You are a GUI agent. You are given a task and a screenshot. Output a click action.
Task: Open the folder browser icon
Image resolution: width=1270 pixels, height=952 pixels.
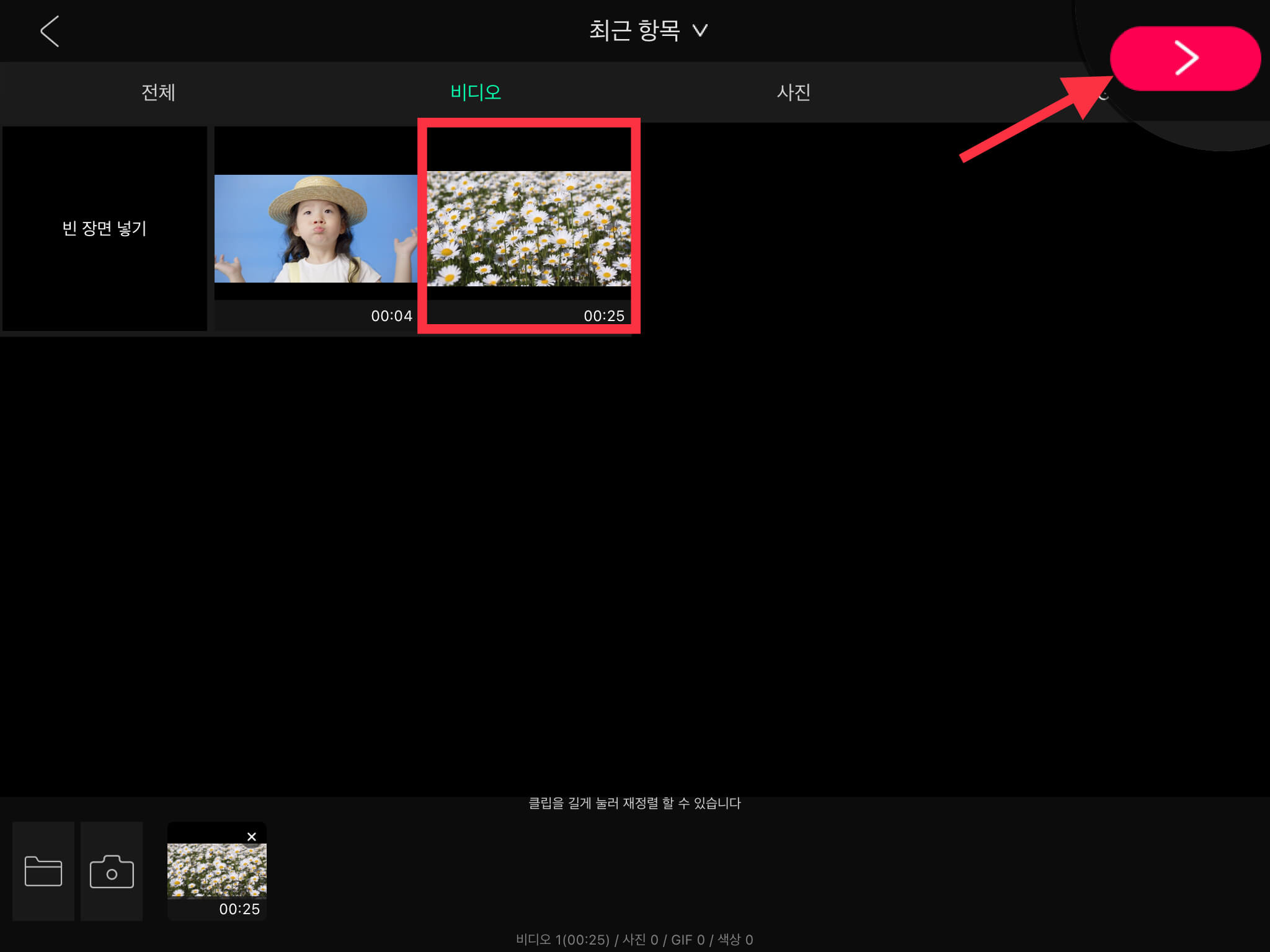[43, 871]
